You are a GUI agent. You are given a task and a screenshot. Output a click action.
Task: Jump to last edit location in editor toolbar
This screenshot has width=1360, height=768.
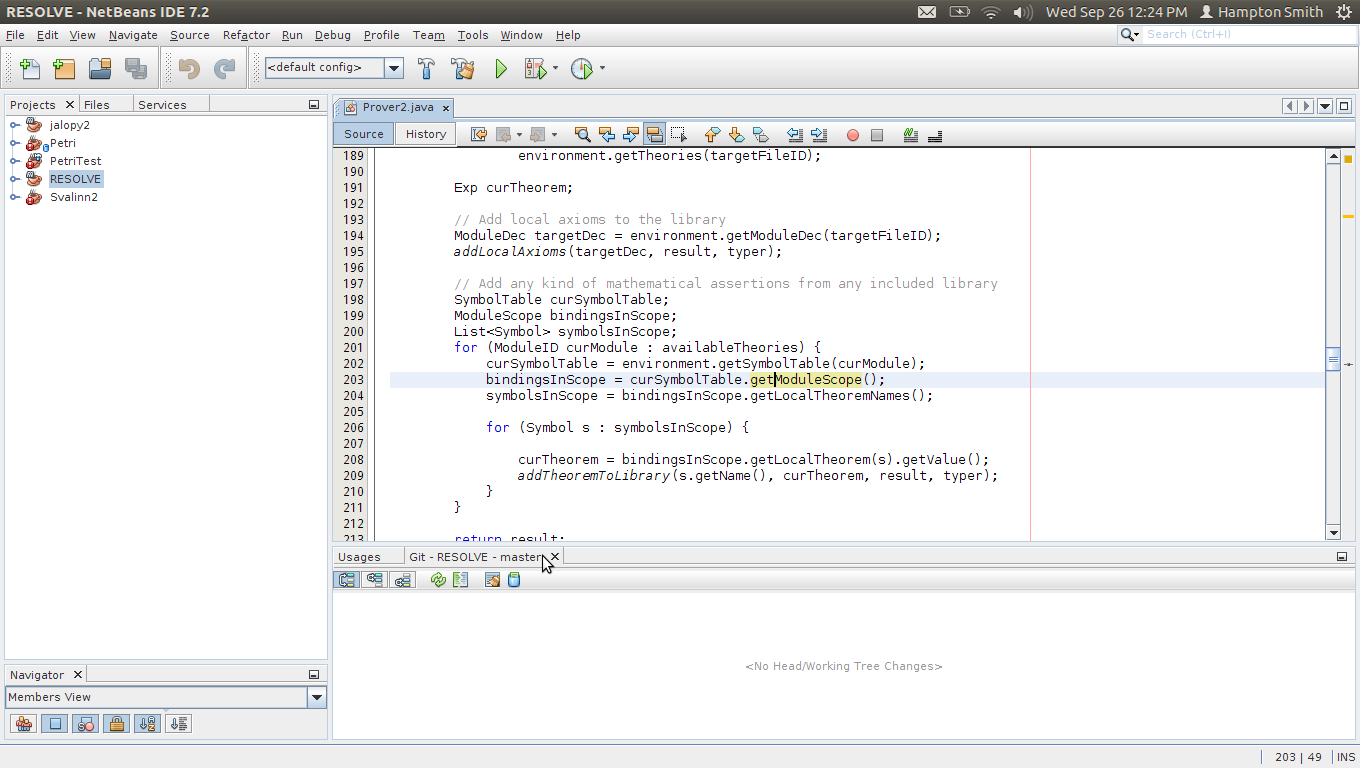click(x=479, y=135)
